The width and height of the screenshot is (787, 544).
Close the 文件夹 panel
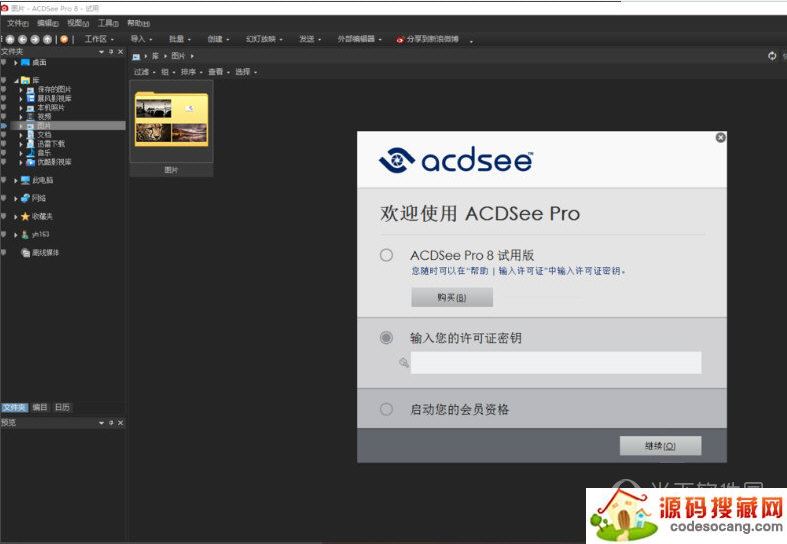pos(120,52)
